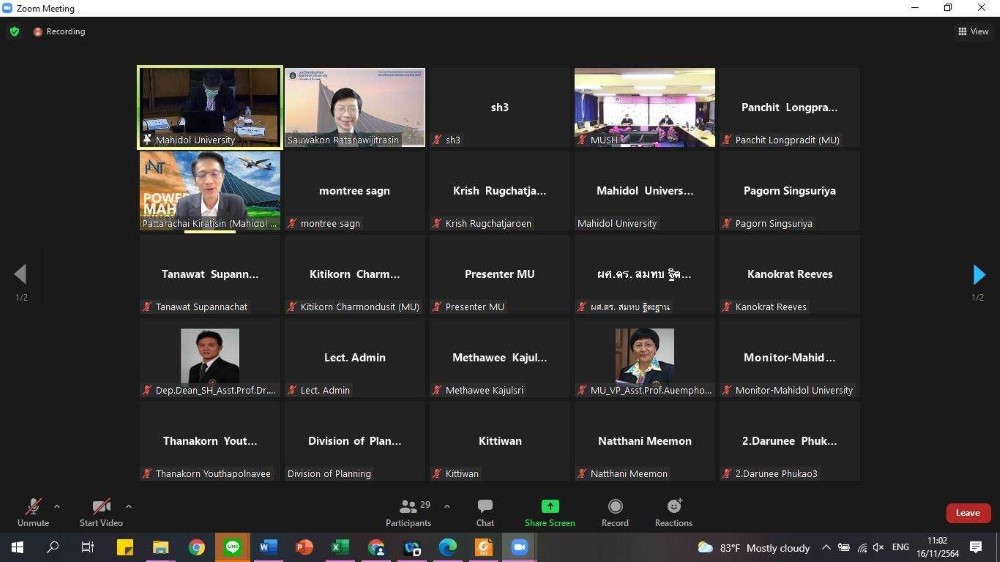Click the Record button
The width and height of the screenshot is (1000, 562).
point(615,513)
